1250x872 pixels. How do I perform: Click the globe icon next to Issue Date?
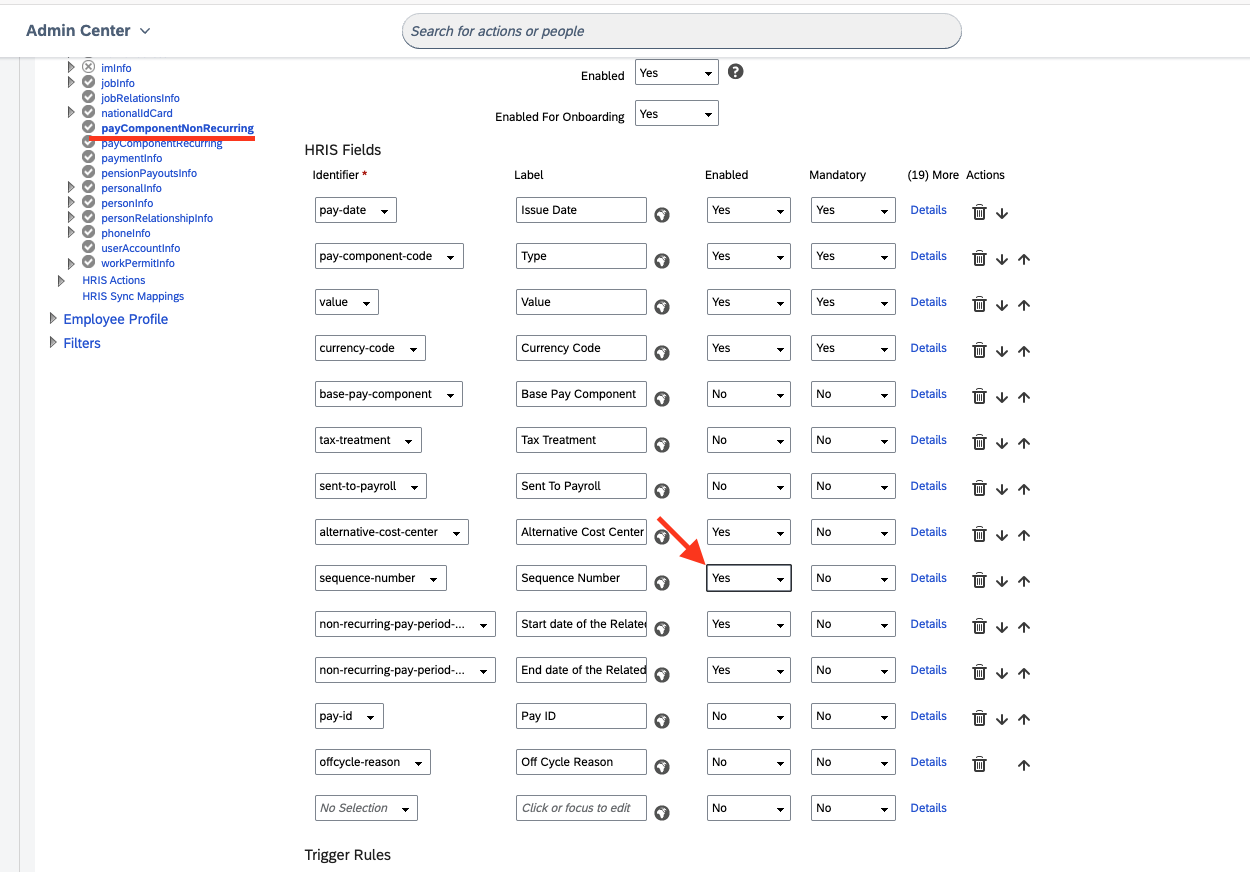(661, 214)
